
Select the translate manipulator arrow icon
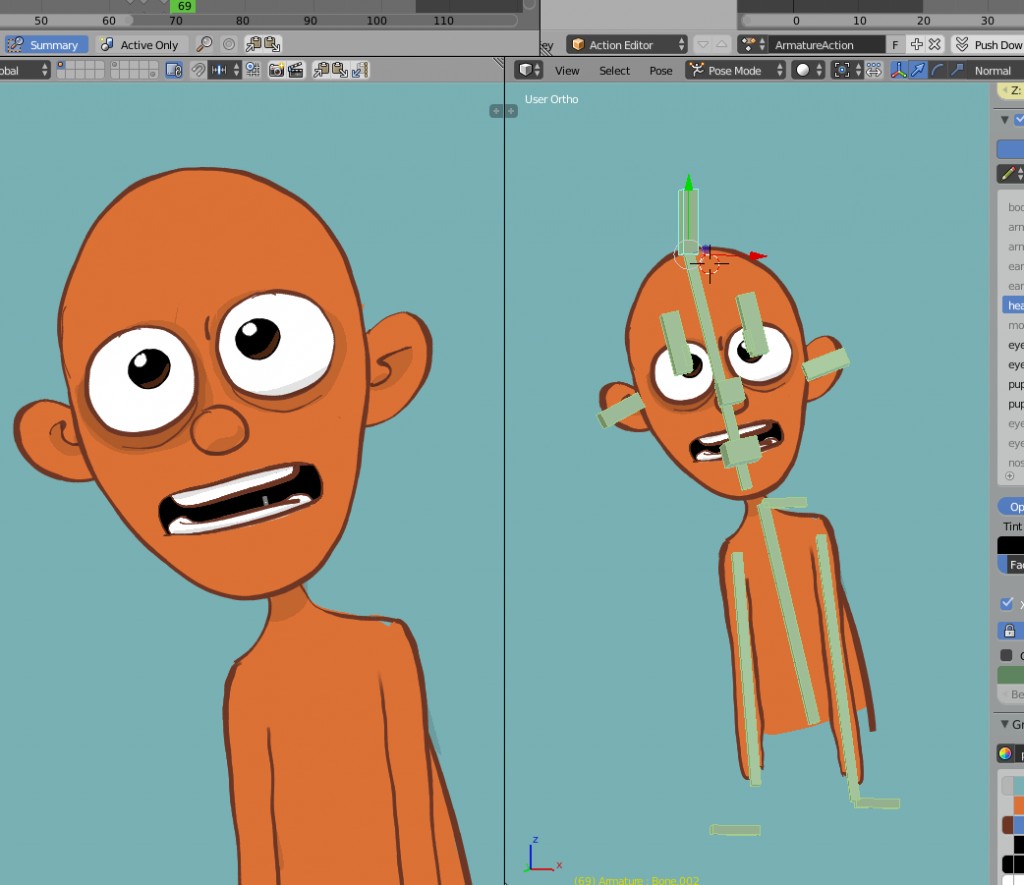pos(917,70)
